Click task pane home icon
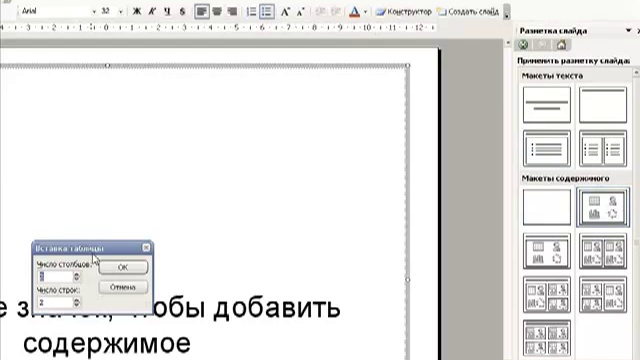 click(x=562, y=45)
